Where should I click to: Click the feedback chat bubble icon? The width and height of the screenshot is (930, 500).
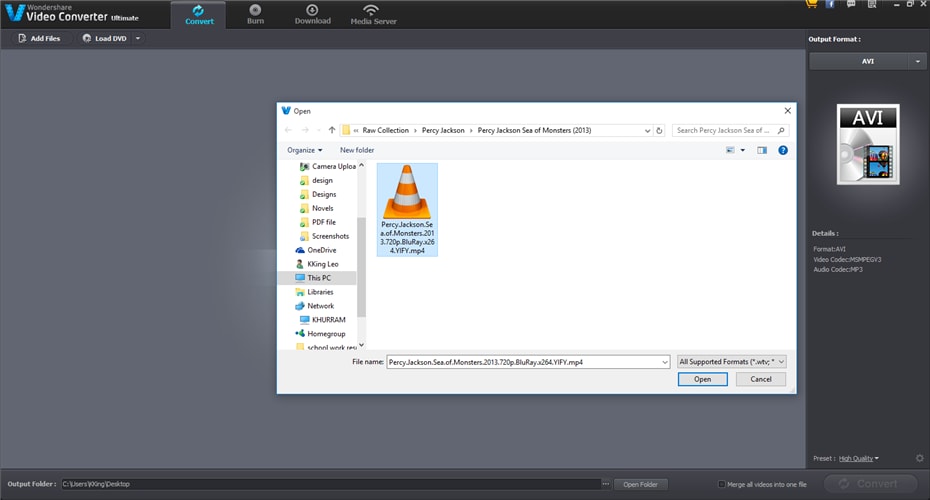tap(851, 4)
